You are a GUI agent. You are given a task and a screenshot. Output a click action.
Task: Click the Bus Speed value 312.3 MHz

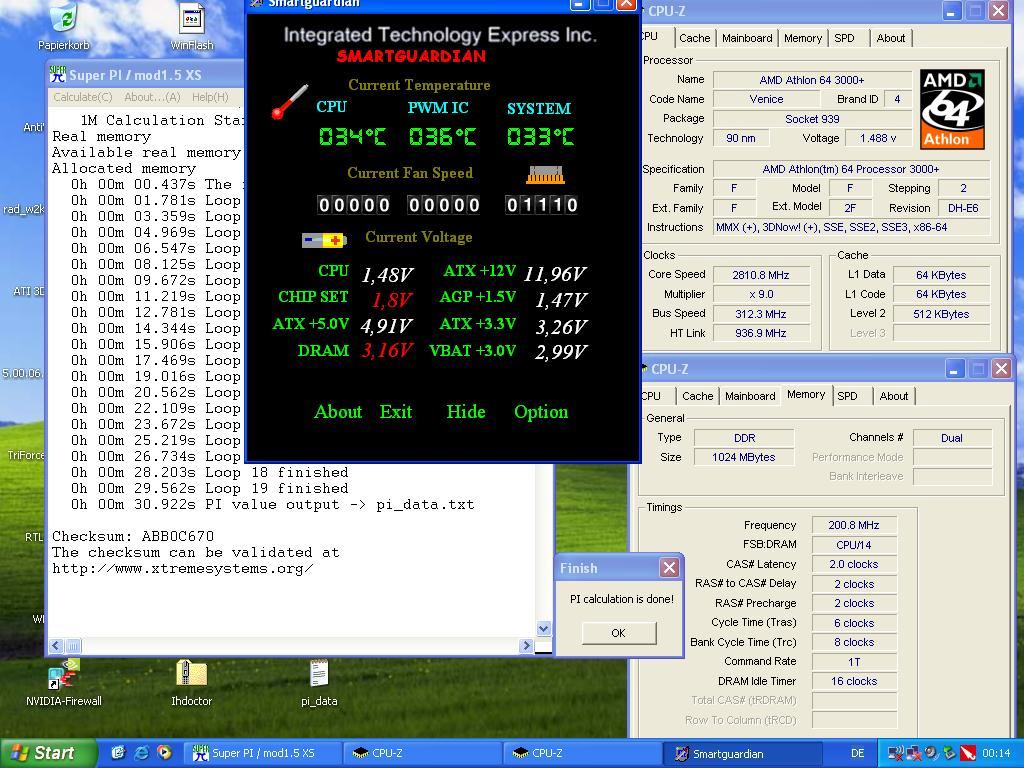click(x=761, y=313)
